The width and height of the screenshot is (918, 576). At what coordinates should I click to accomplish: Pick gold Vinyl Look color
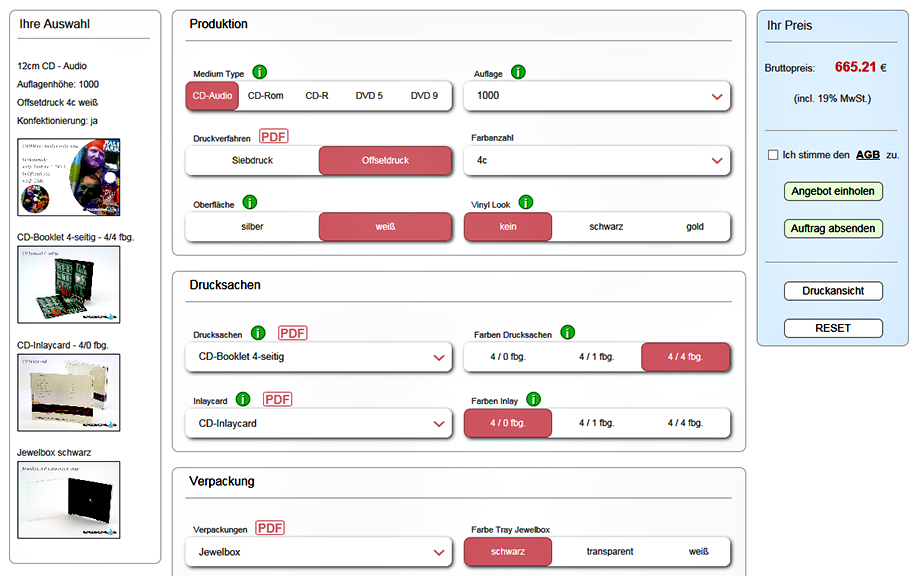(695, 227)
